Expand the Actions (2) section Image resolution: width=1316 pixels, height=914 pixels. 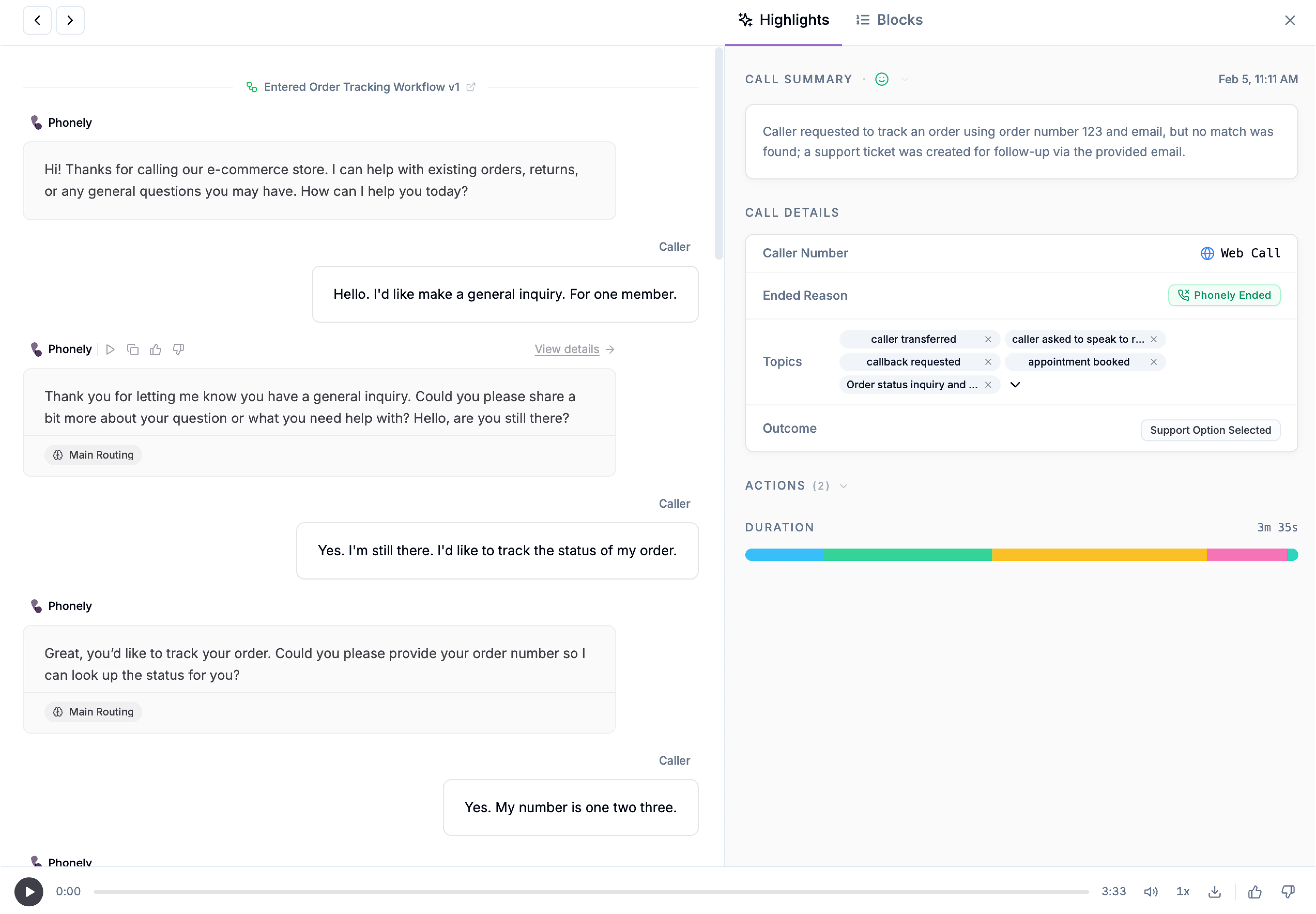click(843, 486)
